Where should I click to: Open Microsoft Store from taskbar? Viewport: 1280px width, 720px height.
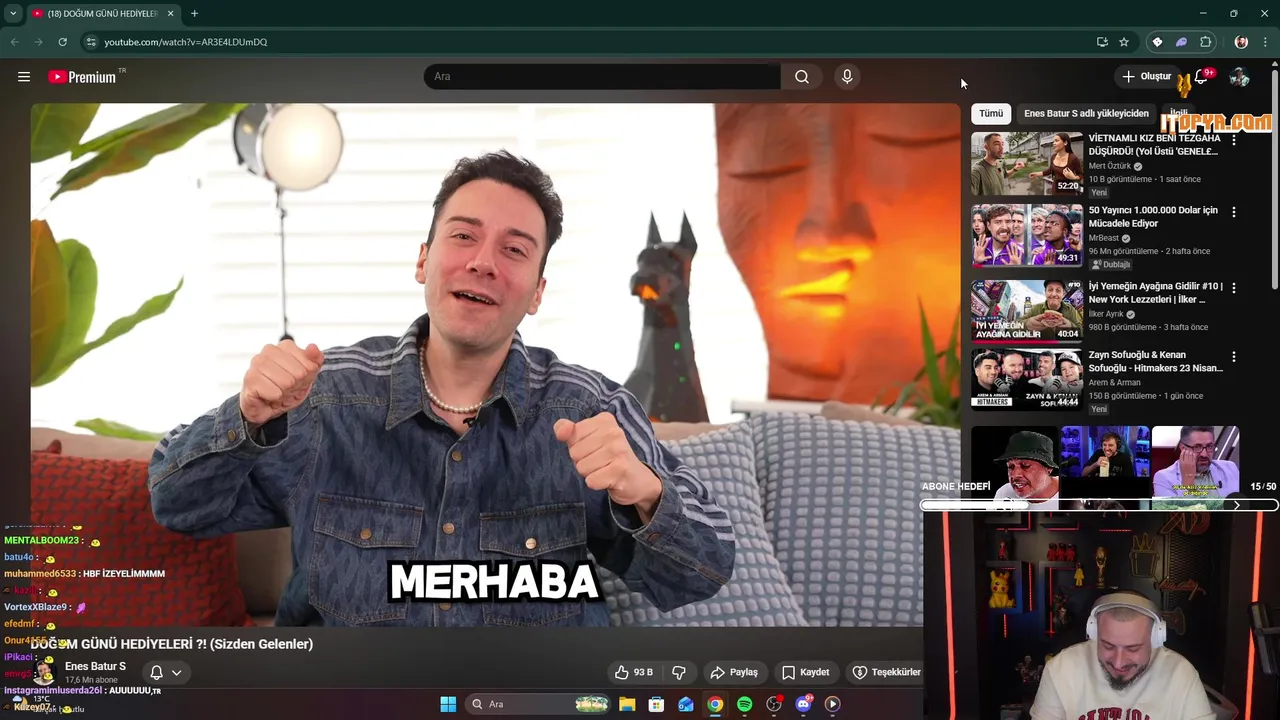click(656, 704)
